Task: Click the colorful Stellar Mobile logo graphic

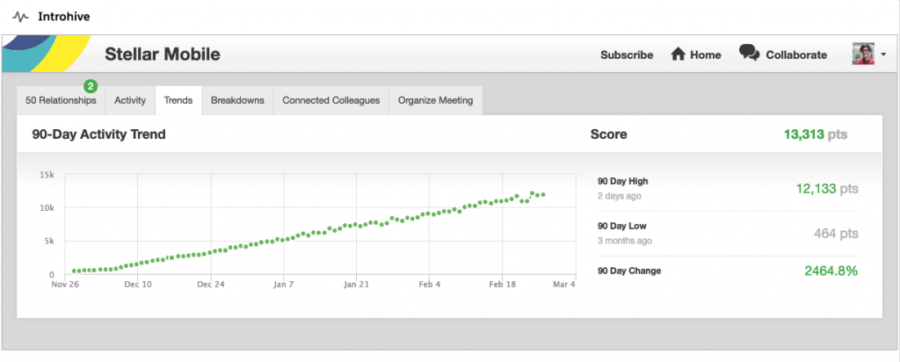Action: (x=46, y=53)
